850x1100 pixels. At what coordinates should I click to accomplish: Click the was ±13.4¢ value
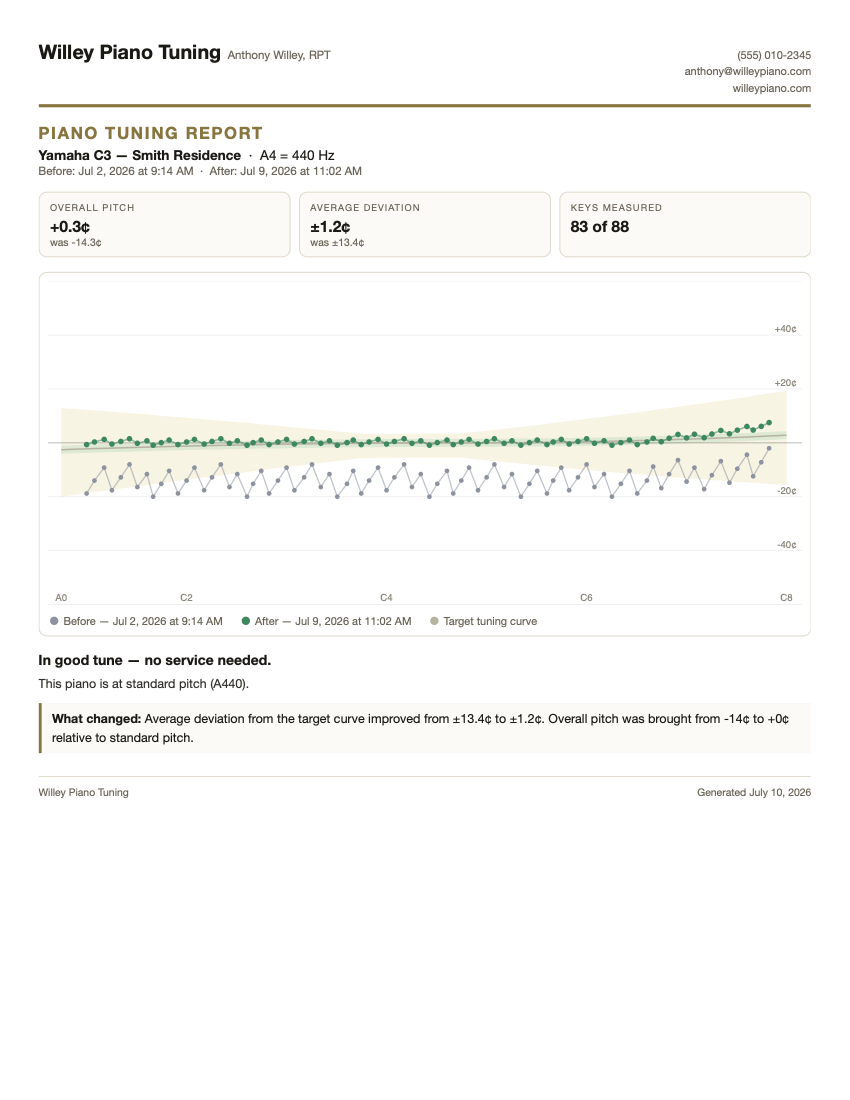[x=337, y=243]
